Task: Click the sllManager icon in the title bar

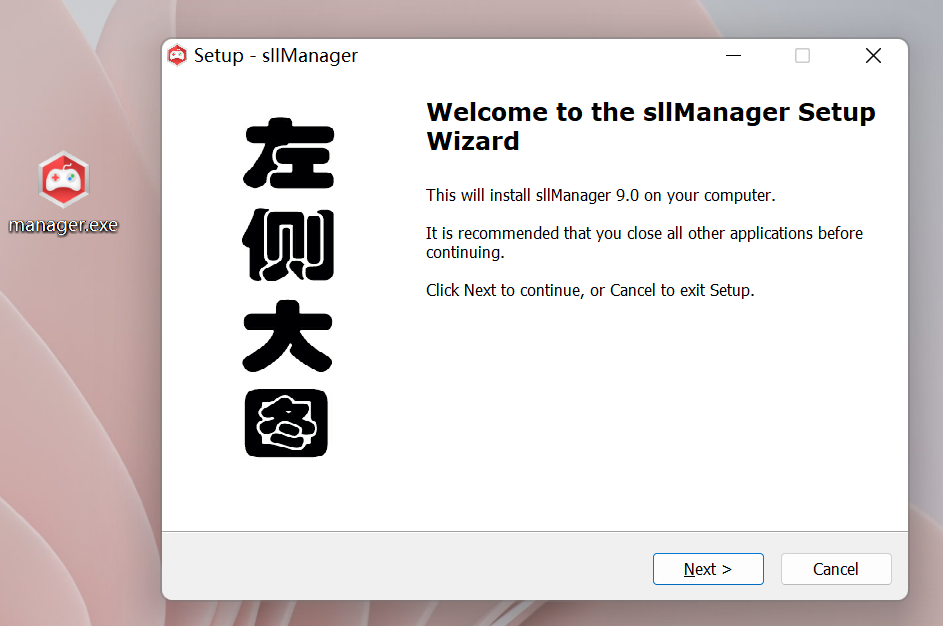Action: coord(177,56)
